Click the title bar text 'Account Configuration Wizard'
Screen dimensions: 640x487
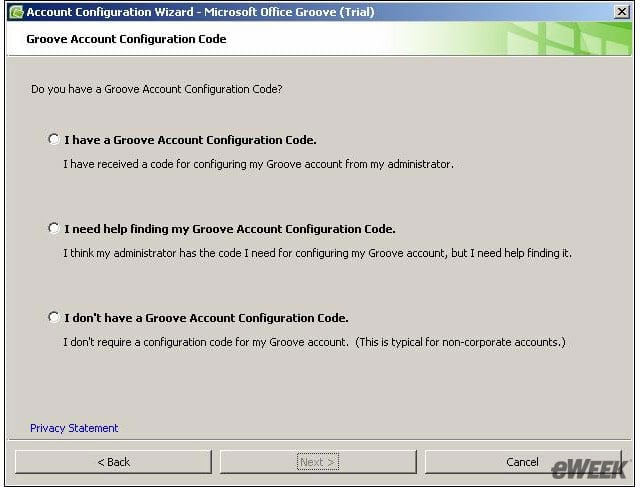tap(110, 12)
